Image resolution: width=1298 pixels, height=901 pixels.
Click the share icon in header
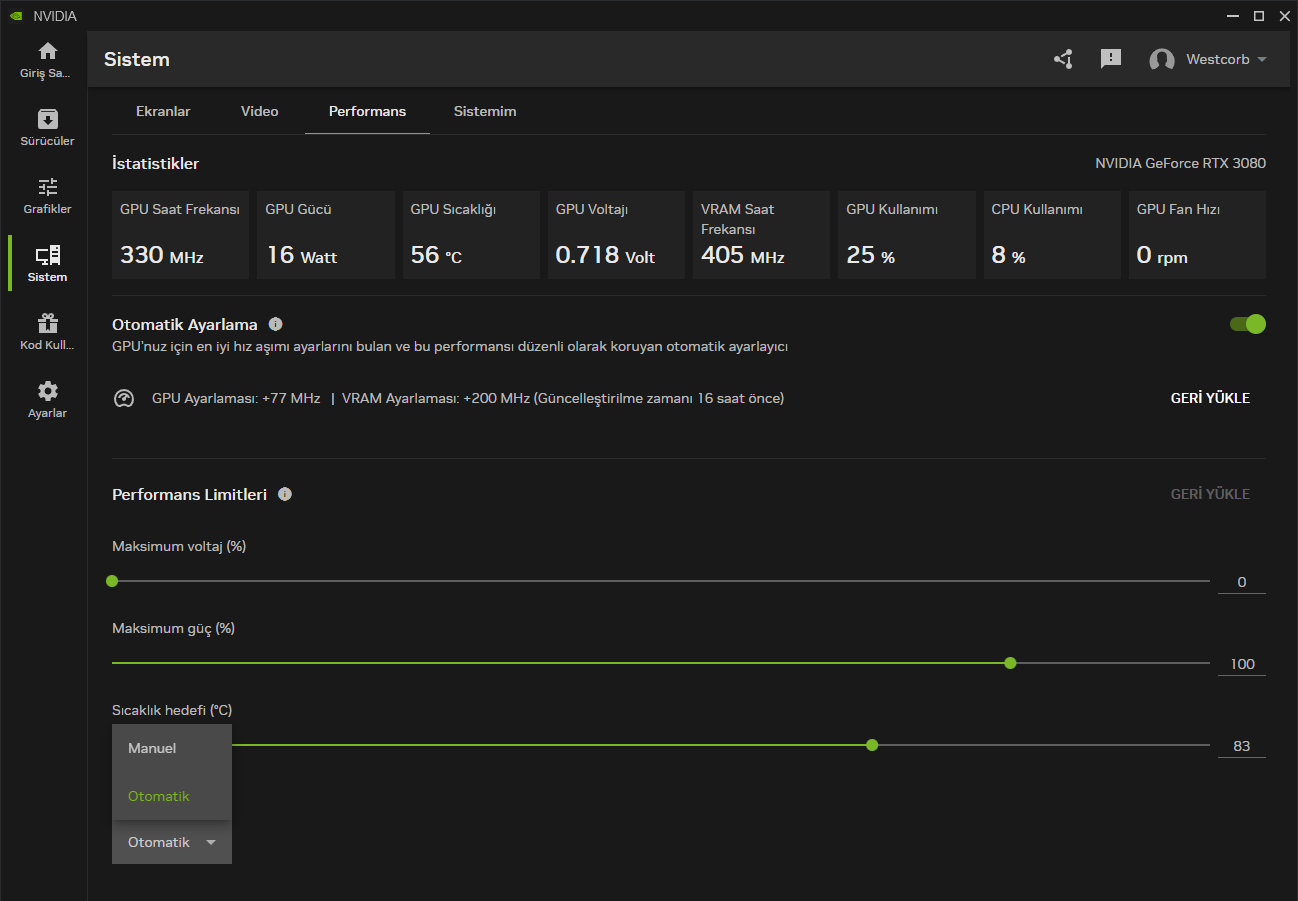1063,59
